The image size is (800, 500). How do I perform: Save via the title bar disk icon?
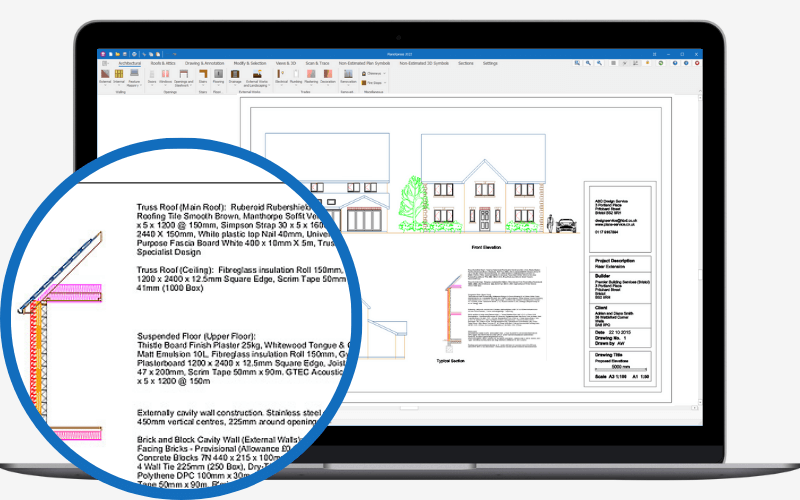tap(124, 54)
